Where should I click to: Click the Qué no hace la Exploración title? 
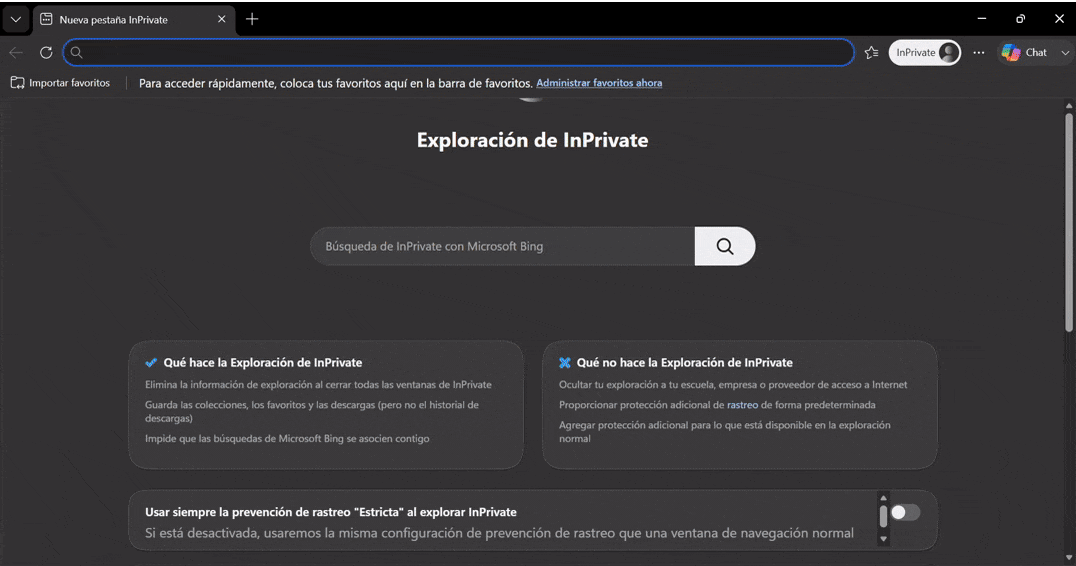[684, 362]
